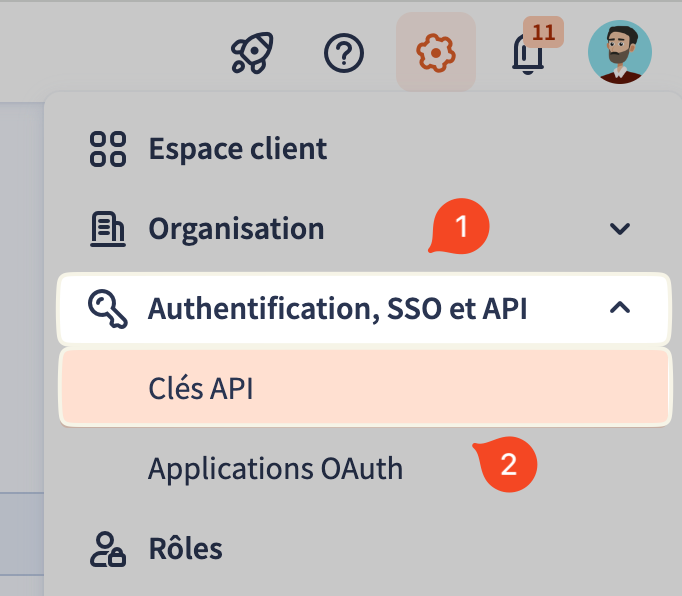Expand the Organisation chevron
This screenshot has height=596, width=682.
point(620,229)
